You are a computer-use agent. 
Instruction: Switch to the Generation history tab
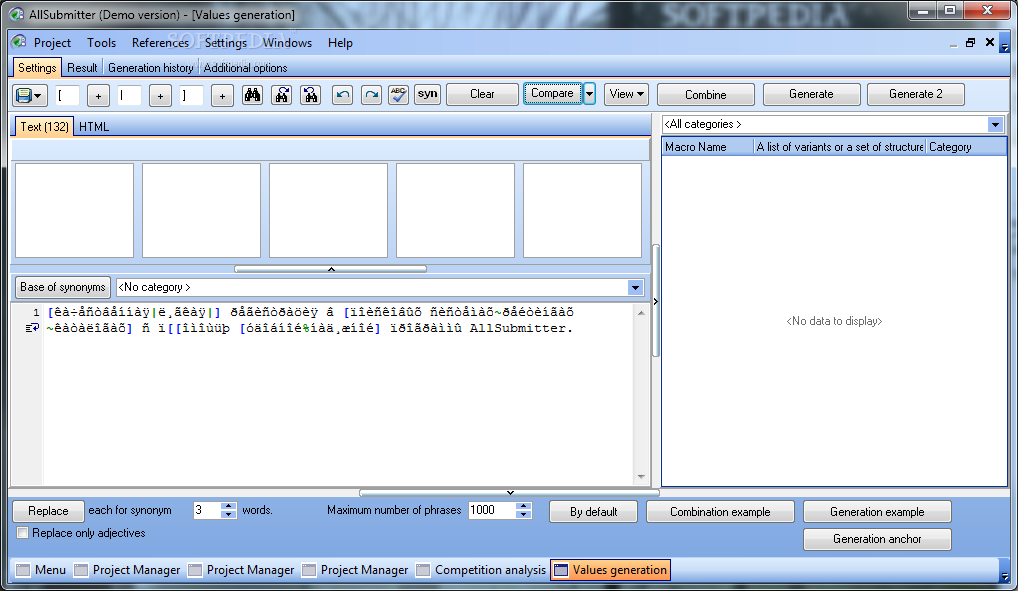[151, 68]
